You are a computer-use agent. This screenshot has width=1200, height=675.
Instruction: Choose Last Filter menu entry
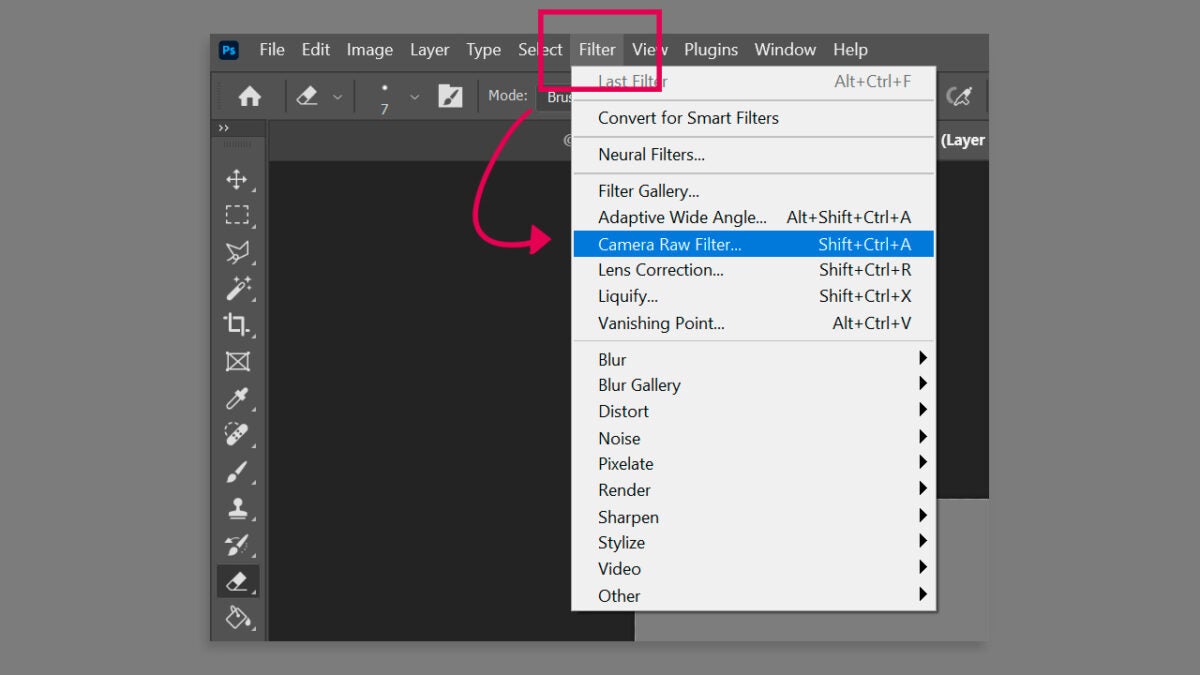(x=754, y=82)
